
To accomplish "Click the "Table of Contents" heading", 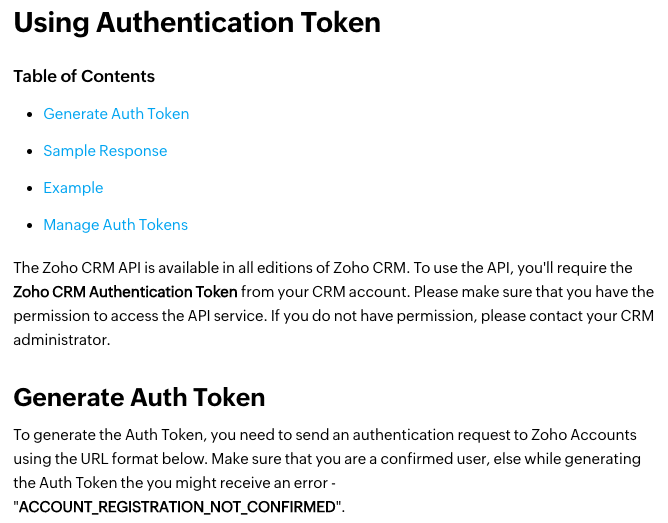I will tap(84, 76).
